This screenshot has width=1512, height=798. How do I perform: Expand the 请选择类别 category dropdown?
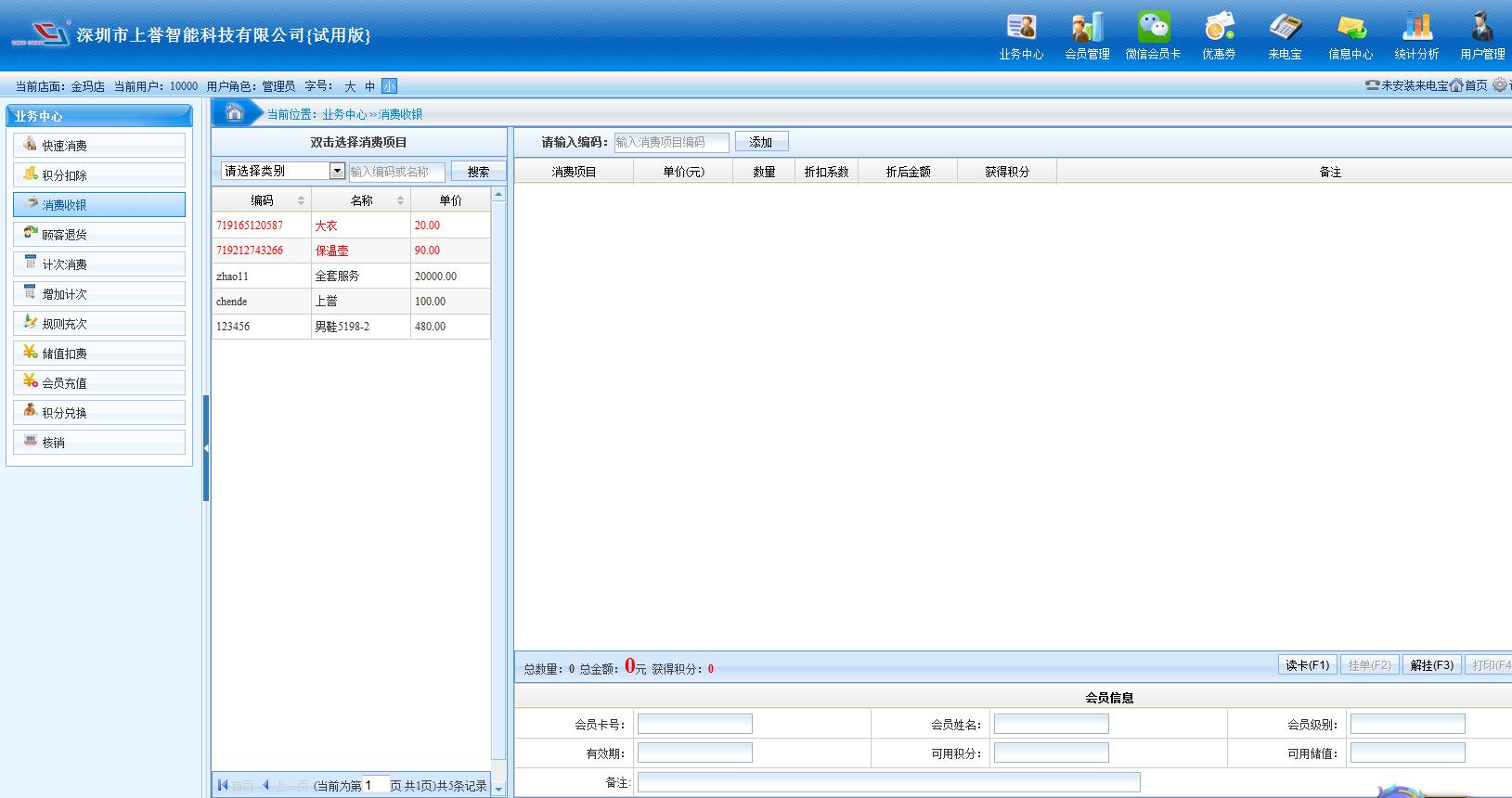click(337, 171)
